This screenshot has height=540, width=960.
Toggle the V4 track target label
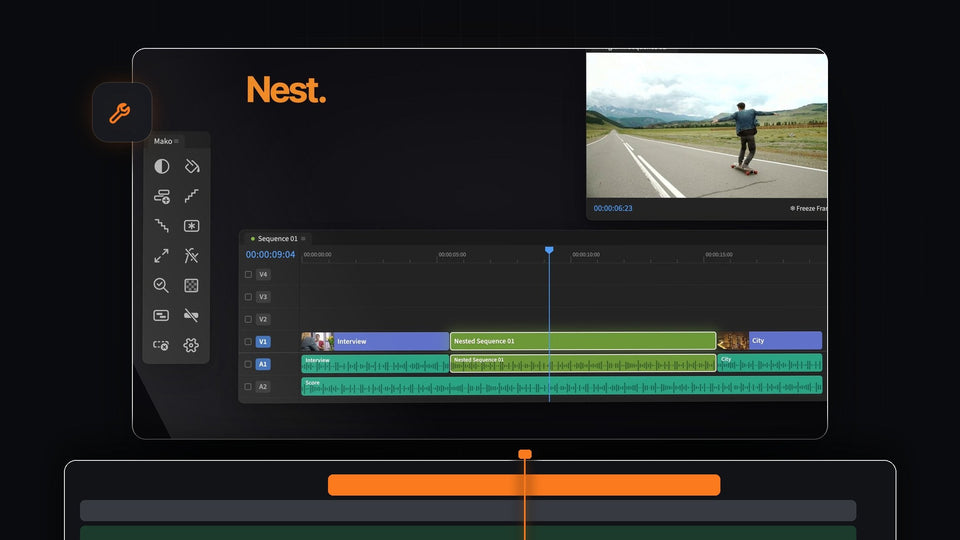[x=263, y=274]
